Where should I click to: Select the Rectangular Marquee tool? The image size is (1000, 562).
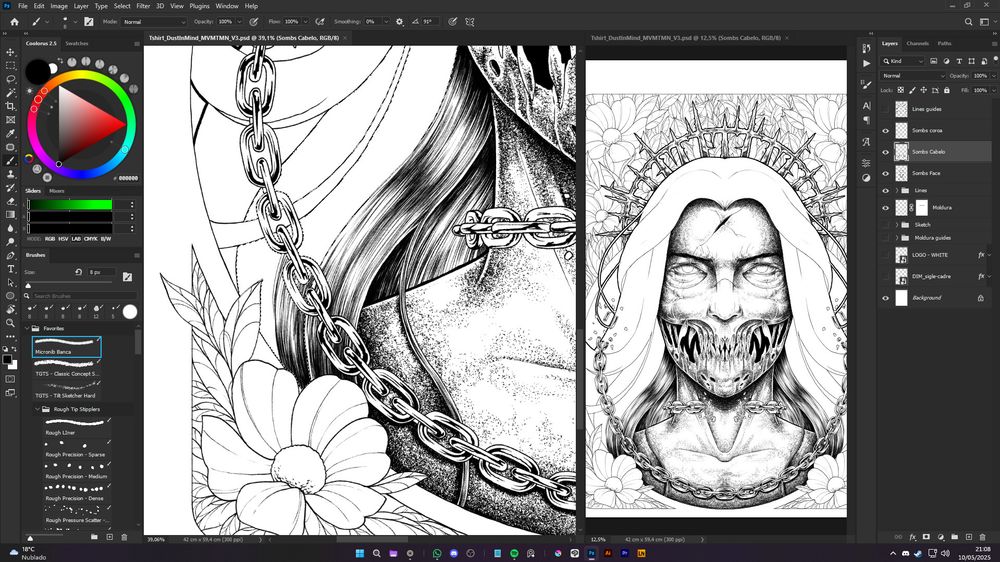(10, 66)
